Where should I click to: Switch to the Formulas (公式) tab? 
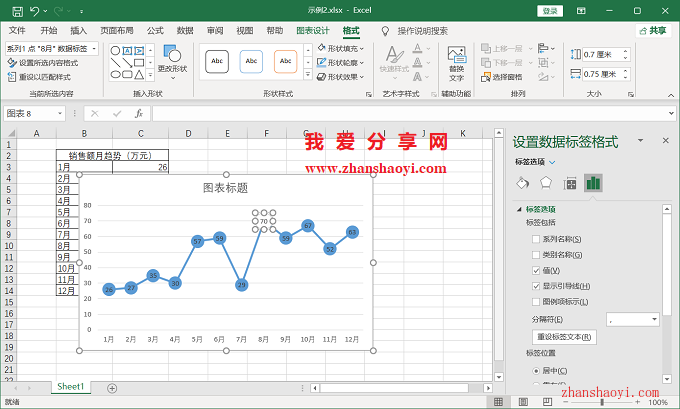point(155,31)
